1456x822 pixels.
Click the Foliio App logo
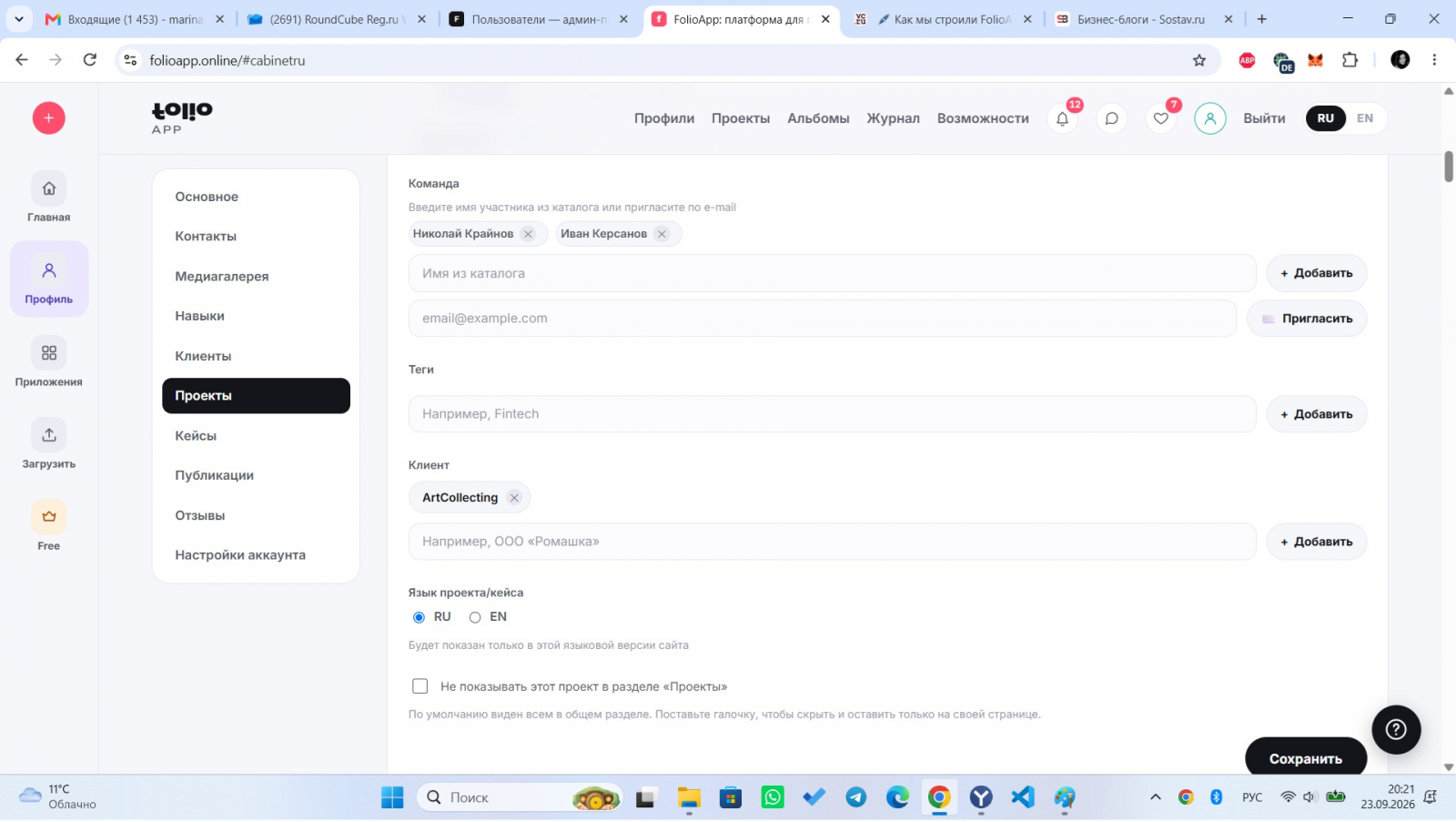point(182,117)
